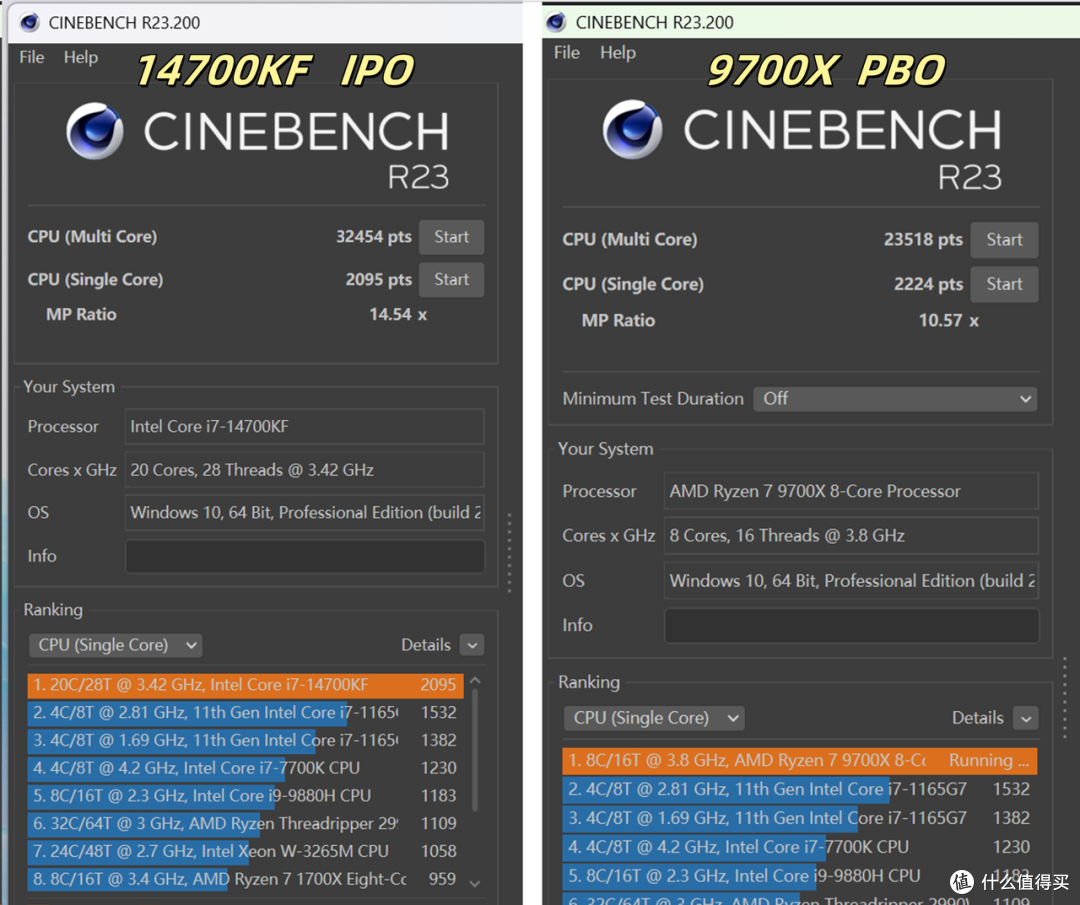Select 14700KF-window row 2 i7-1165 scoring 1532
Screen dimensions: 1080x905
[x=245, y=712]
